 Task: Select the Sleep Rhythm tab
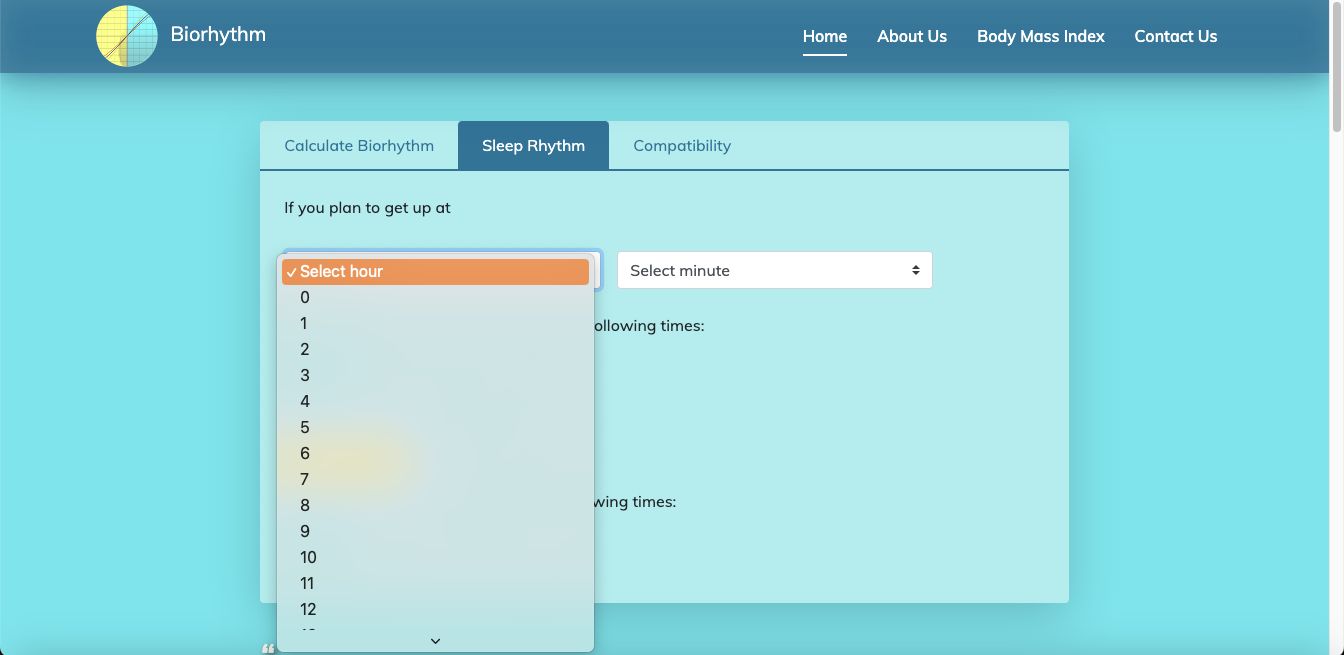[533, 146]
